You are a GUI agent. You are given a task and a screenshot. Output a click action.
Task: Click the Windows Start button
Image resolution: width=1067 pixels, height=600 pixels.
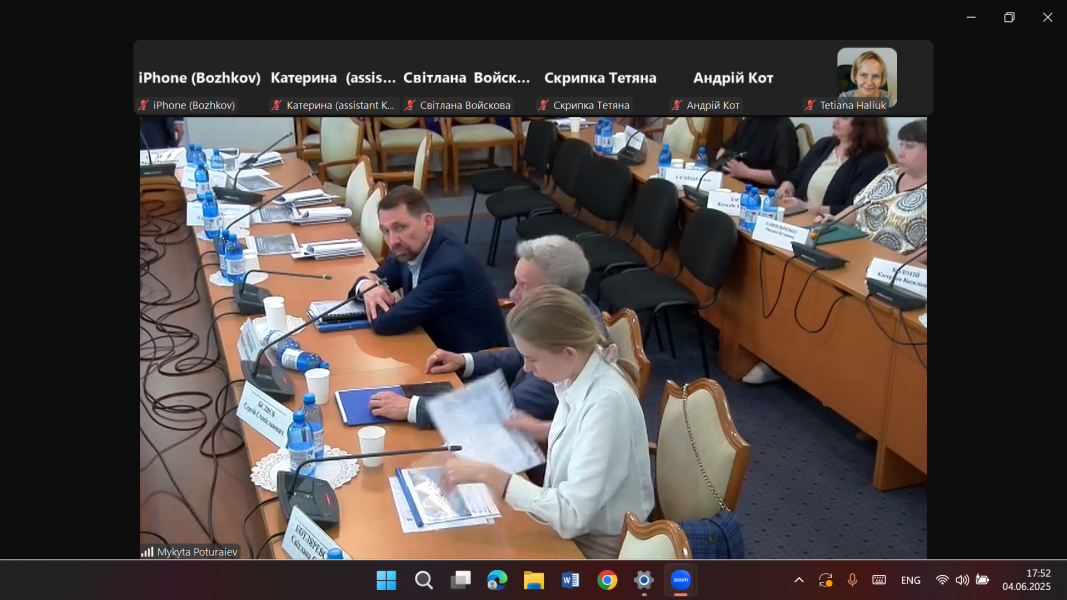[x=386, y=580]
